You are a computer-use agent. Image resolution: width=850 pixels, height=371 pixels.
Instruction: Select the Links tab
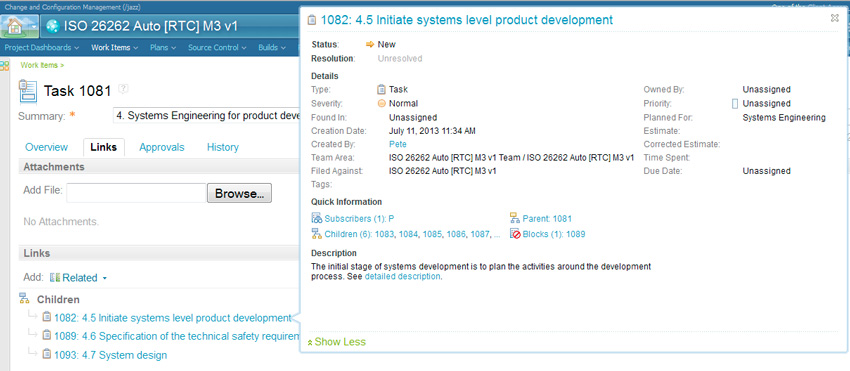[x=104, y=147]
